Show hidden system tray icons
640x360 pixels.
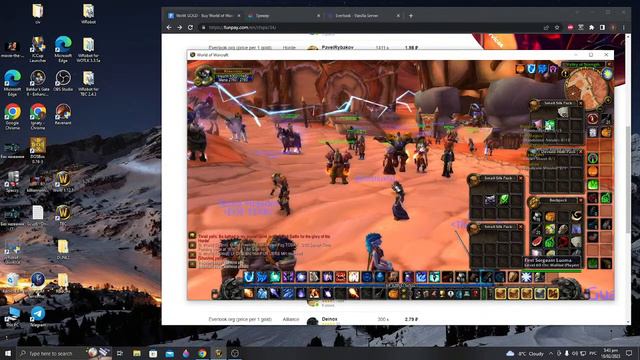[551, 353]
